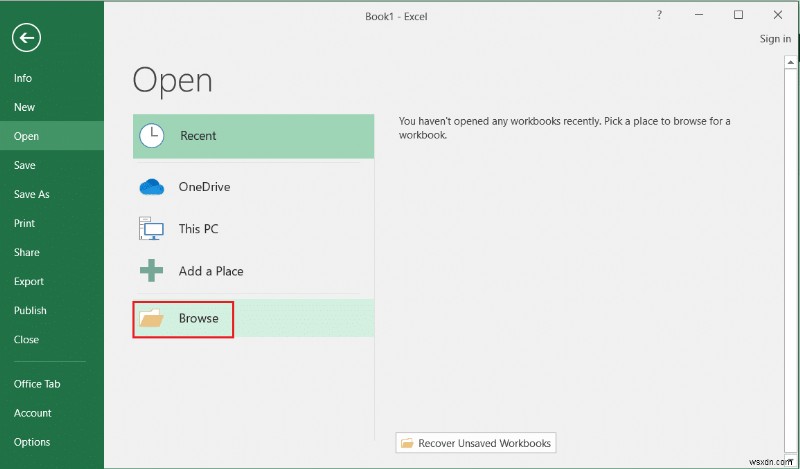Open the Print page
The height and width of the screenshot is (469, 800).
point(24,224)
